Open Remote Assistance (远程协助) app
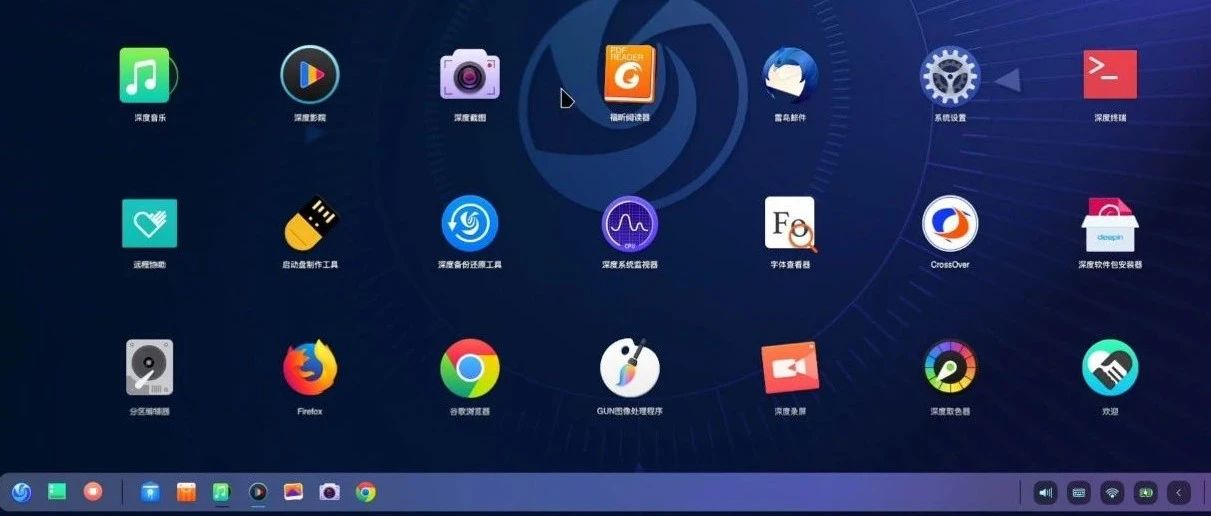Image resolution: width=1211 pixels, height=516 pixels. [150, 223]
